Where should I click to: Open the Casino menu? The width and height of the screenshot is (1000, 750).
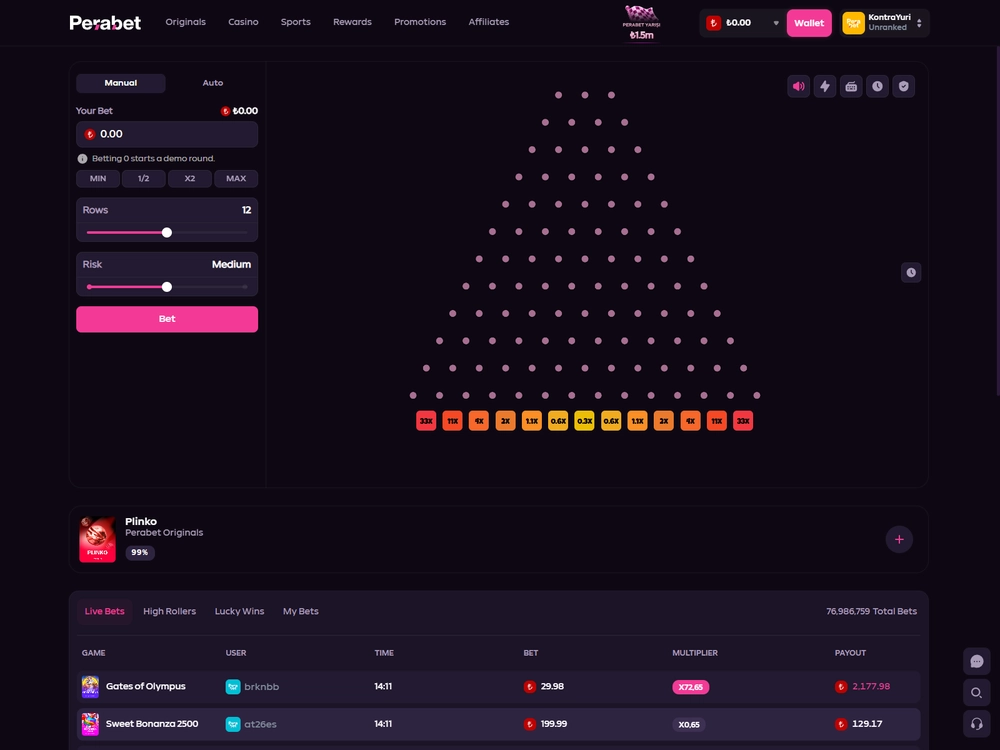coord(244,22)
